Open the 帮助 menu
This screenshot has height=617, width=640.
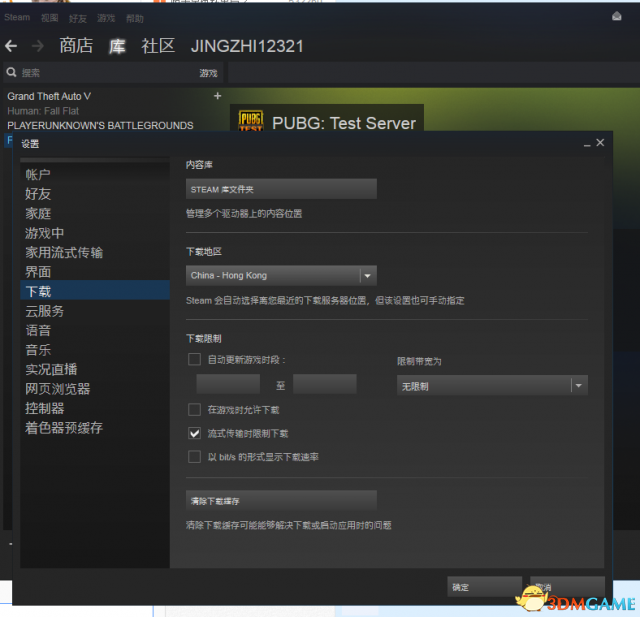click(135, 18)
